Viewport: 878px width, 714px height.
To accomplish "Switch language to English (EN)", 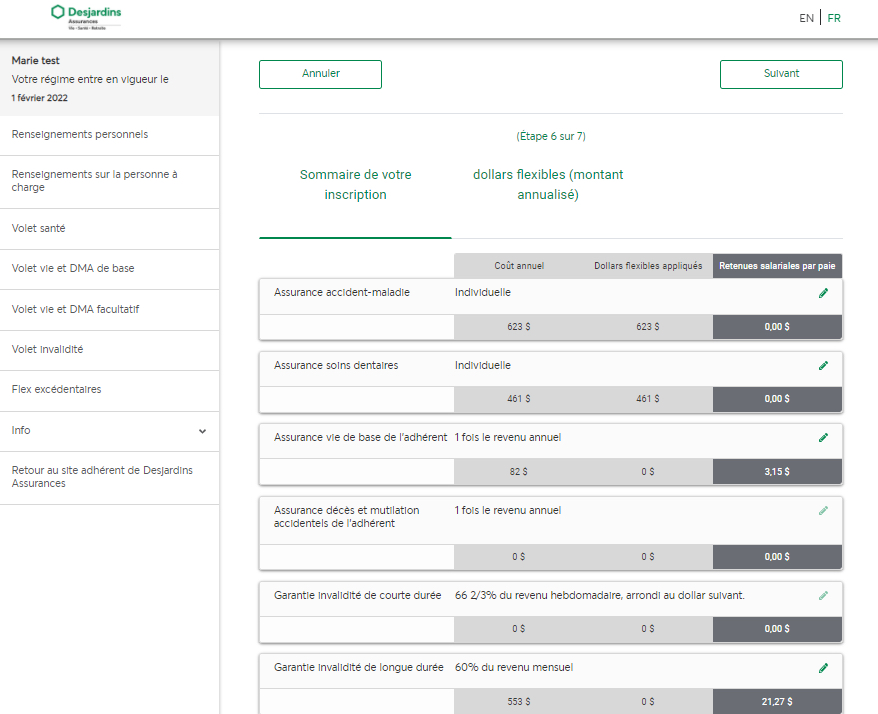I will (x=806, y=18).
